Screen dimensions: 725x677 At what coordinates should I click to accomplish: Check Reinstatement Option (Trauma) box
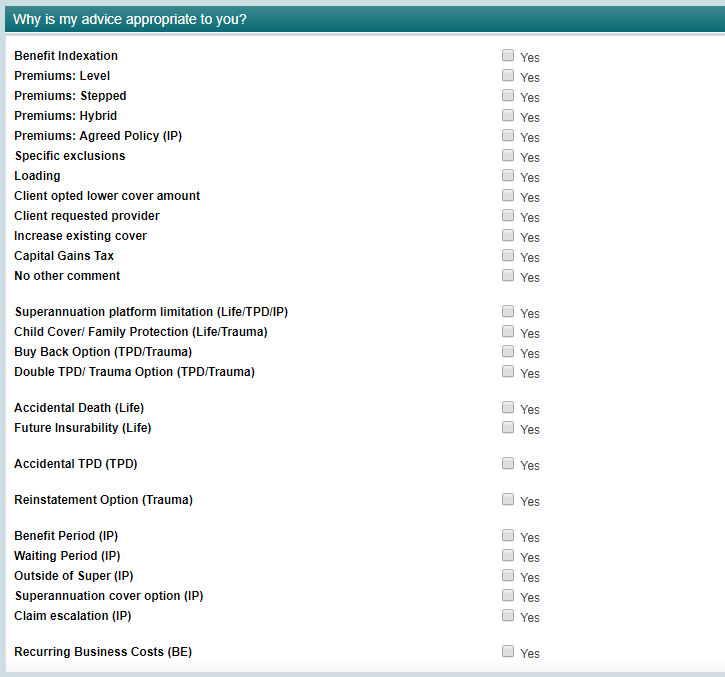pos(508,499)
